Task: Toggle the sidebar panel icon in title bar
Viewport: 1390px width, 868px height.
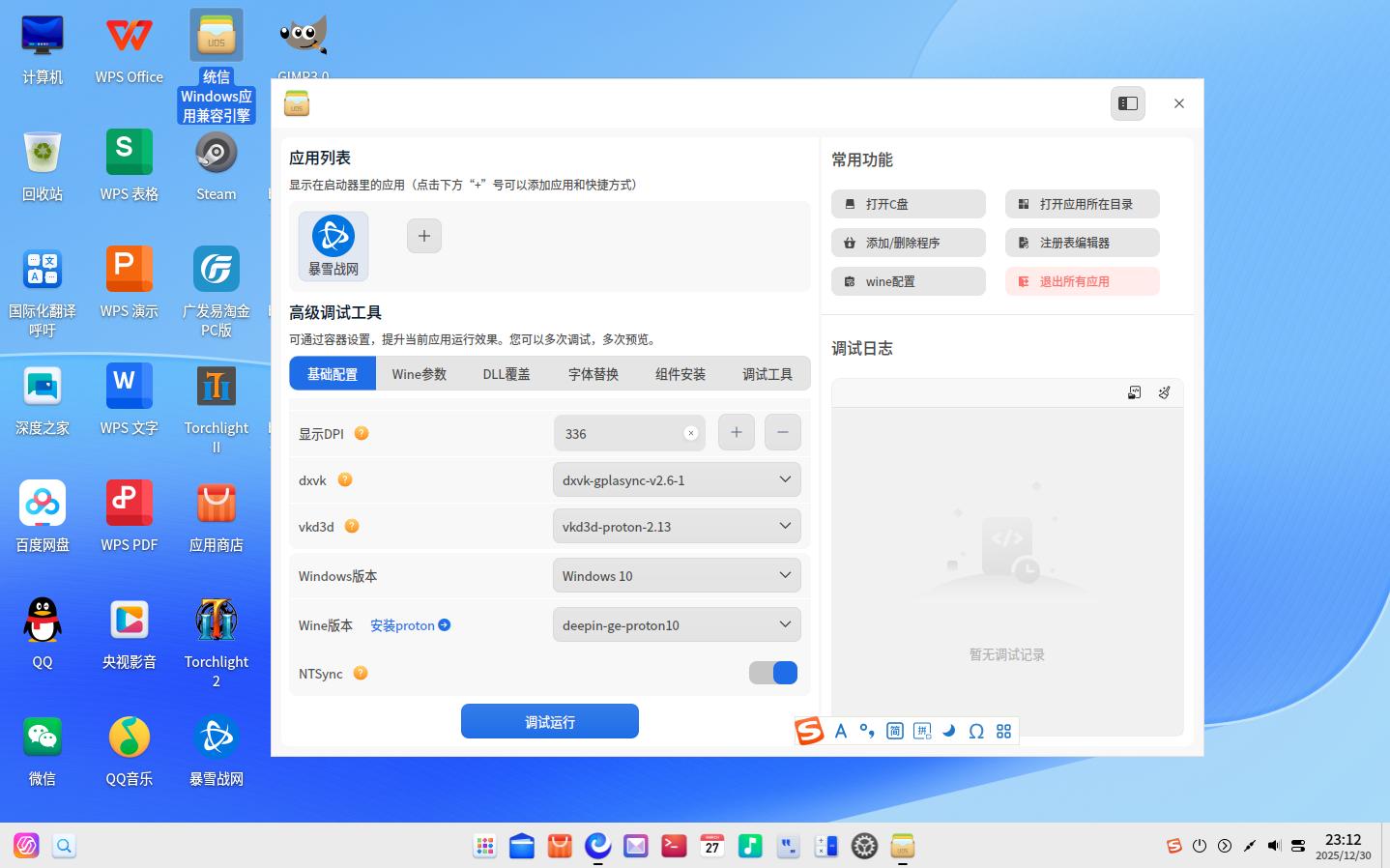Action: [1128, 103]
